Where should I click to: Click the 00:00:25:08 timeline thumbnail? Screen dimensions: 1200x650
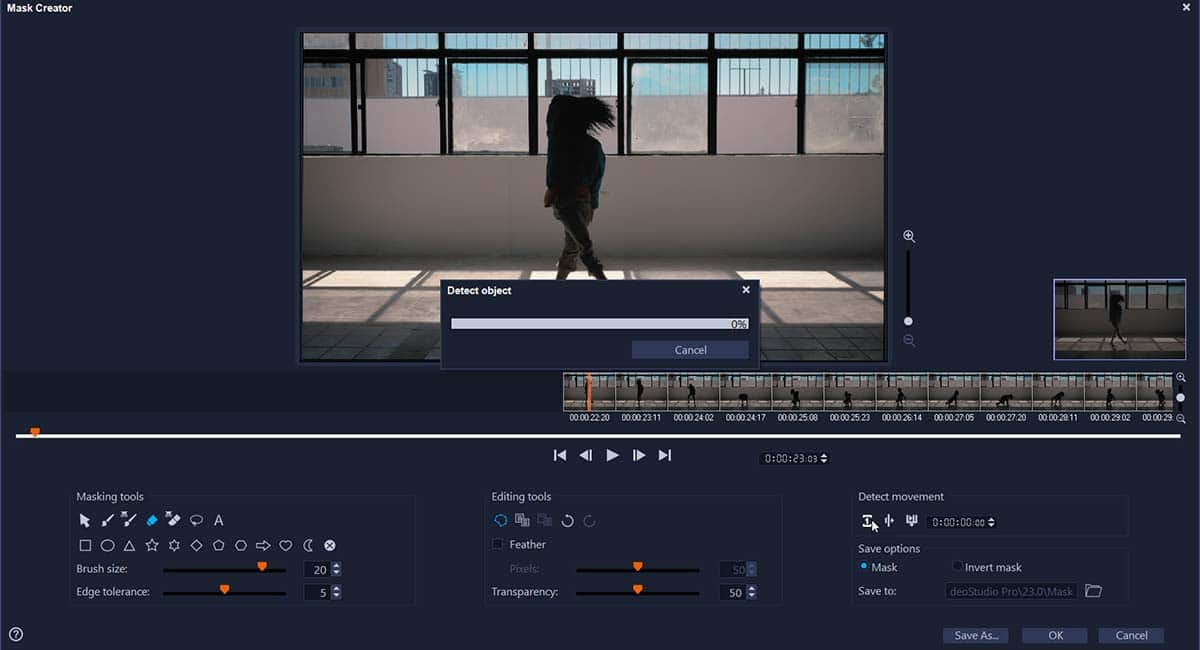pyautogui.click(x=797, y=392)
